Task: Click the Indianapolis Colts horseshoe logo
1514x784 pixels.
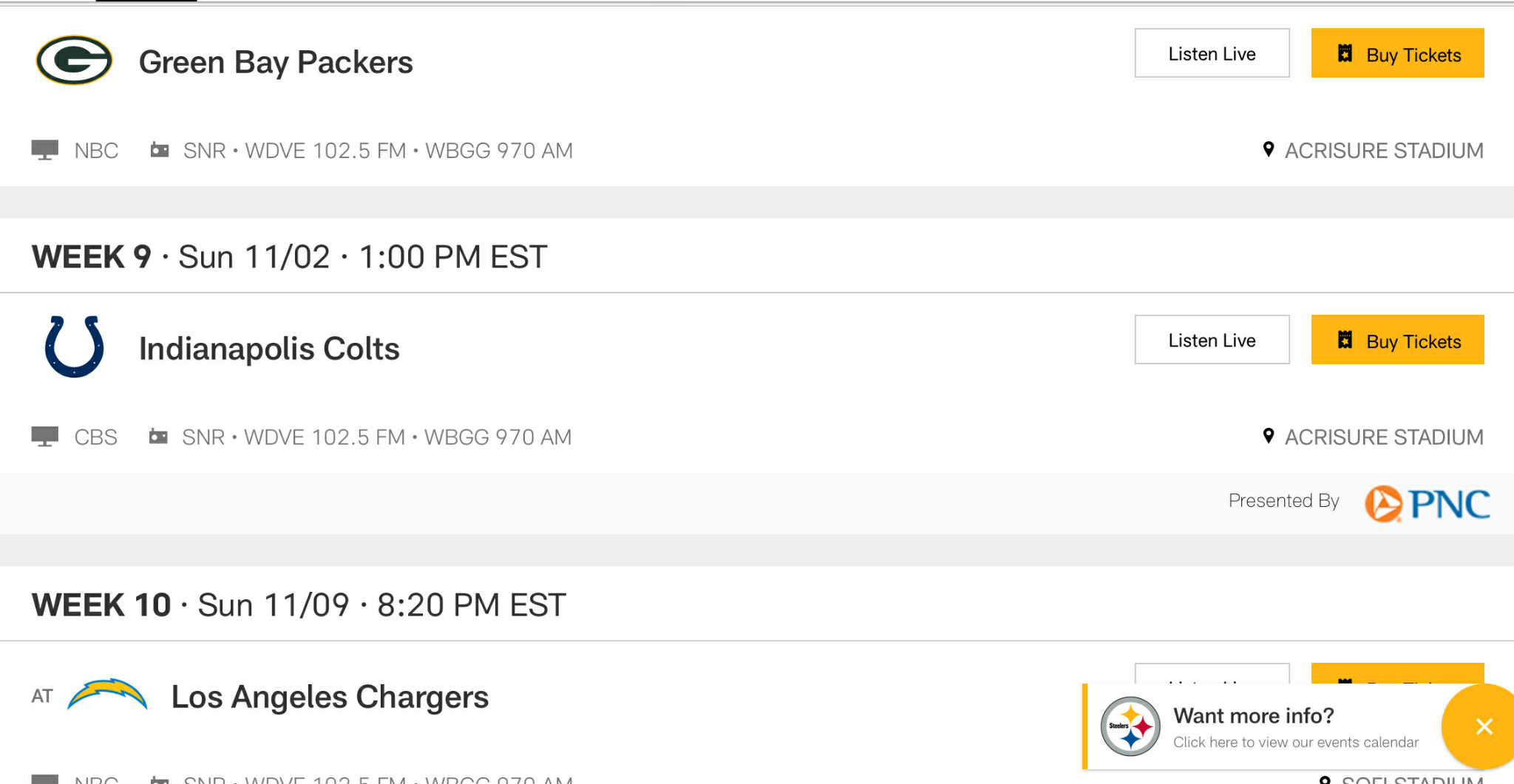Action: tap(74, 347)
